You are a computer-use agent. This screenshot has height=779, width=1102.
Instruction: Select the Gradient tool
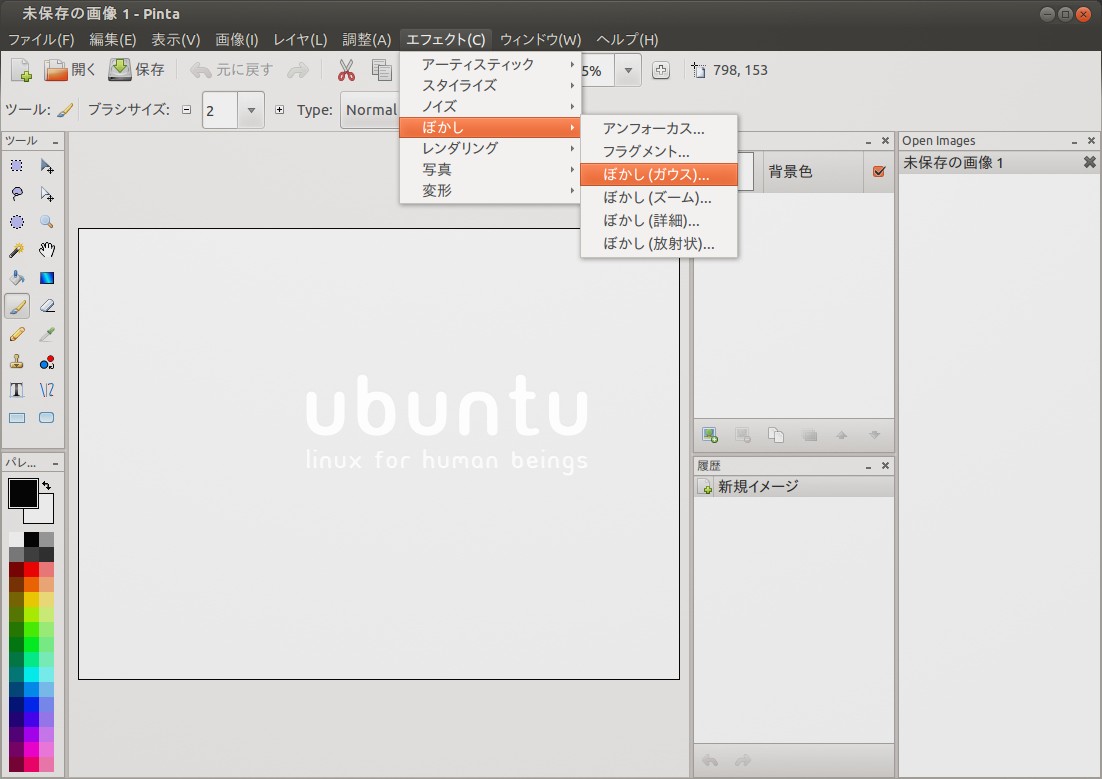(x=46, y=278)
